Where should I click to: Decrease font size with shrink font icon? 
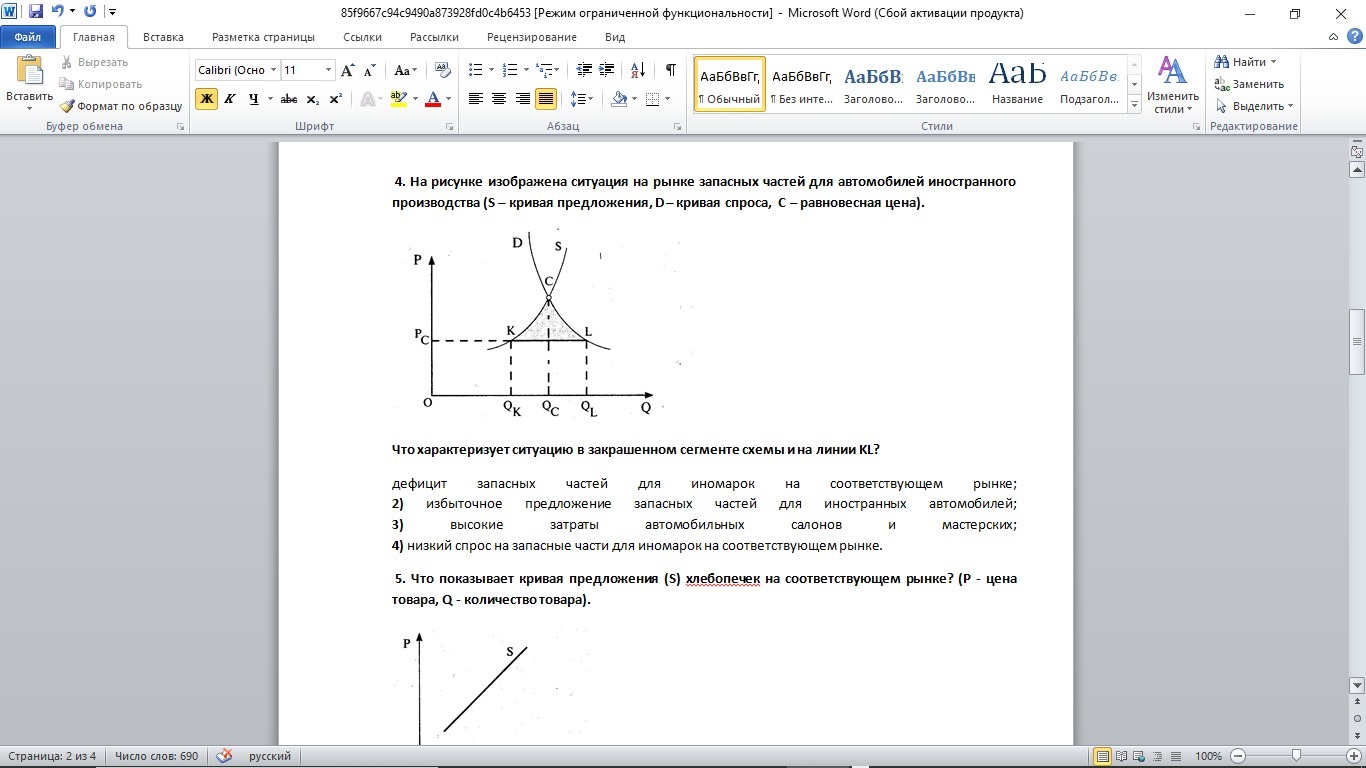coord(369,70)
